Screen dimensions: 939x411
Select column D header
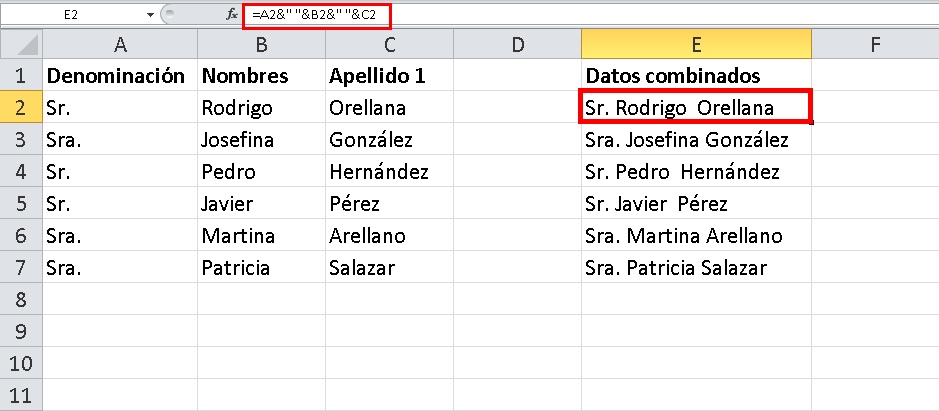pos(518,44)
